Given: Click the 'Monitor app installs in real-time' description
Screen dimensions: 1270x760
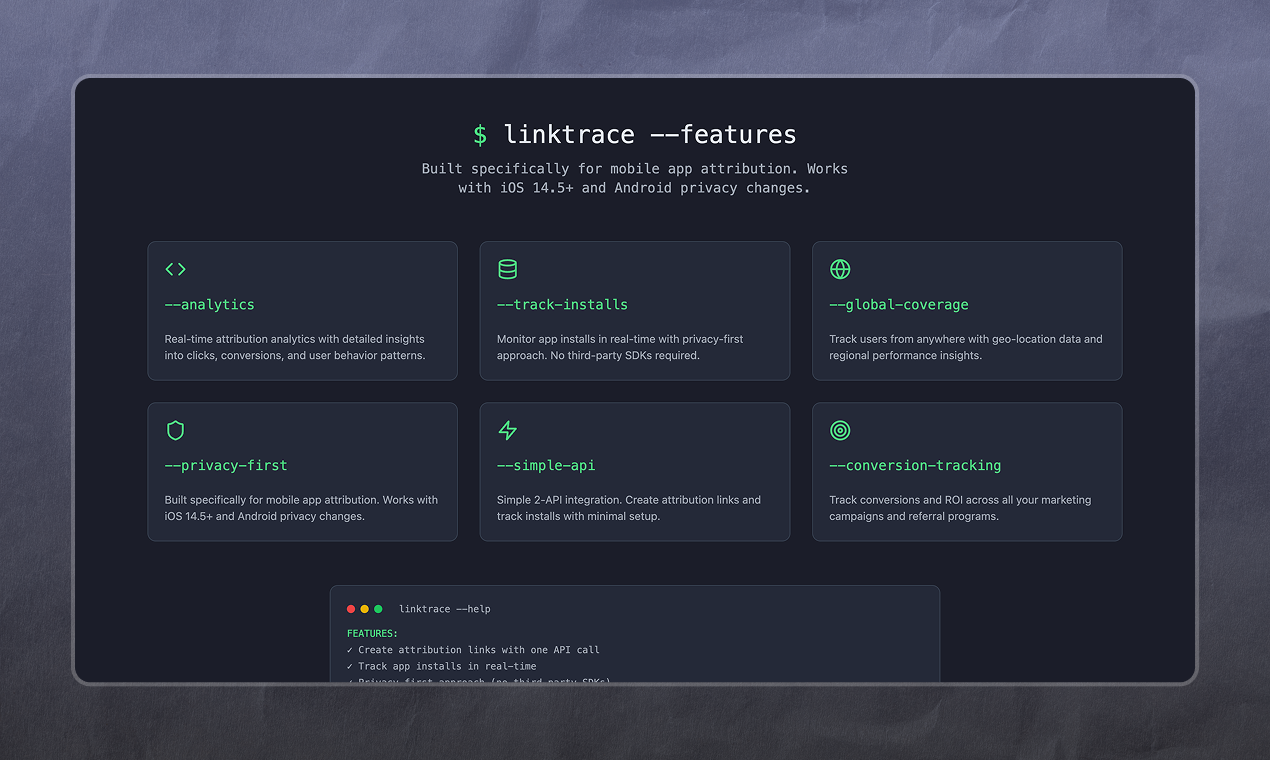Looking at the screenshot, I should pos(620,347).
